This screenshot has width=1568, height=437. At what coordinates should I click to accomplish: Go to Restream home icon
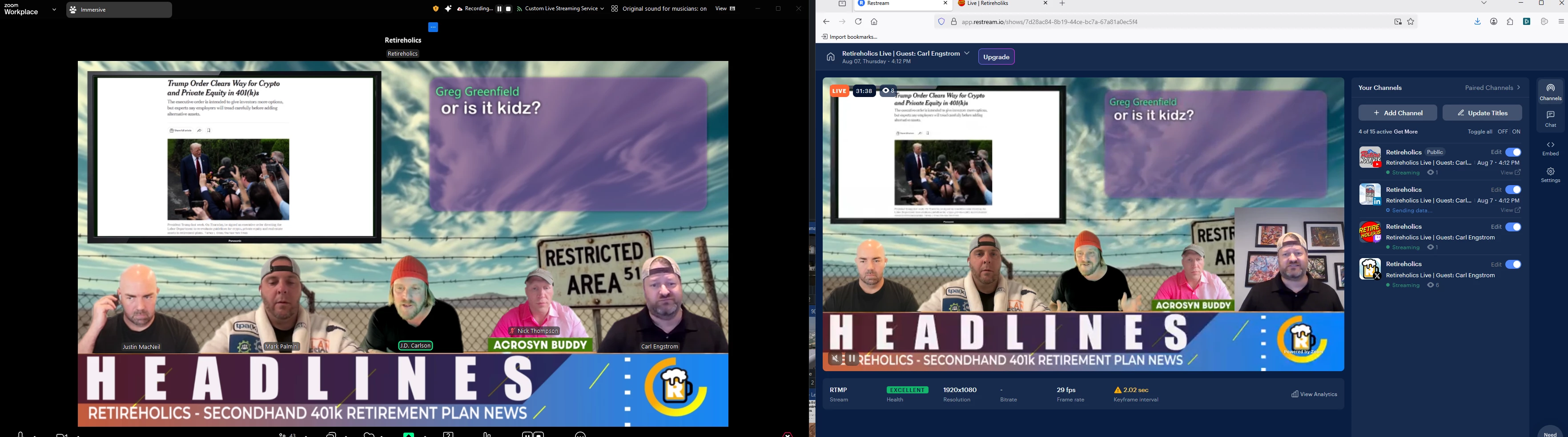click(x=830, y=57)
